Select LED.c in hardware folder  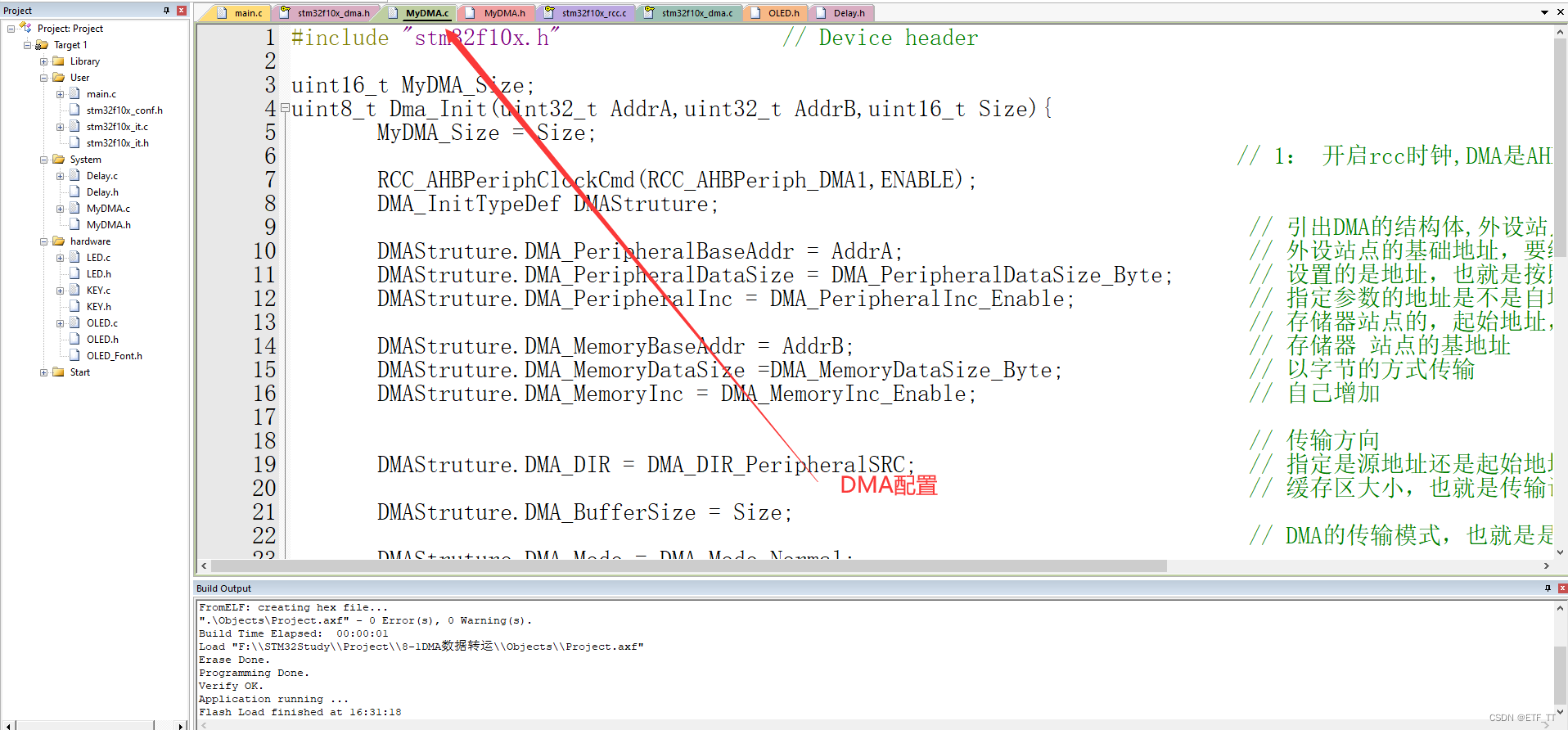pyautogui.click(x=98, y=258)
